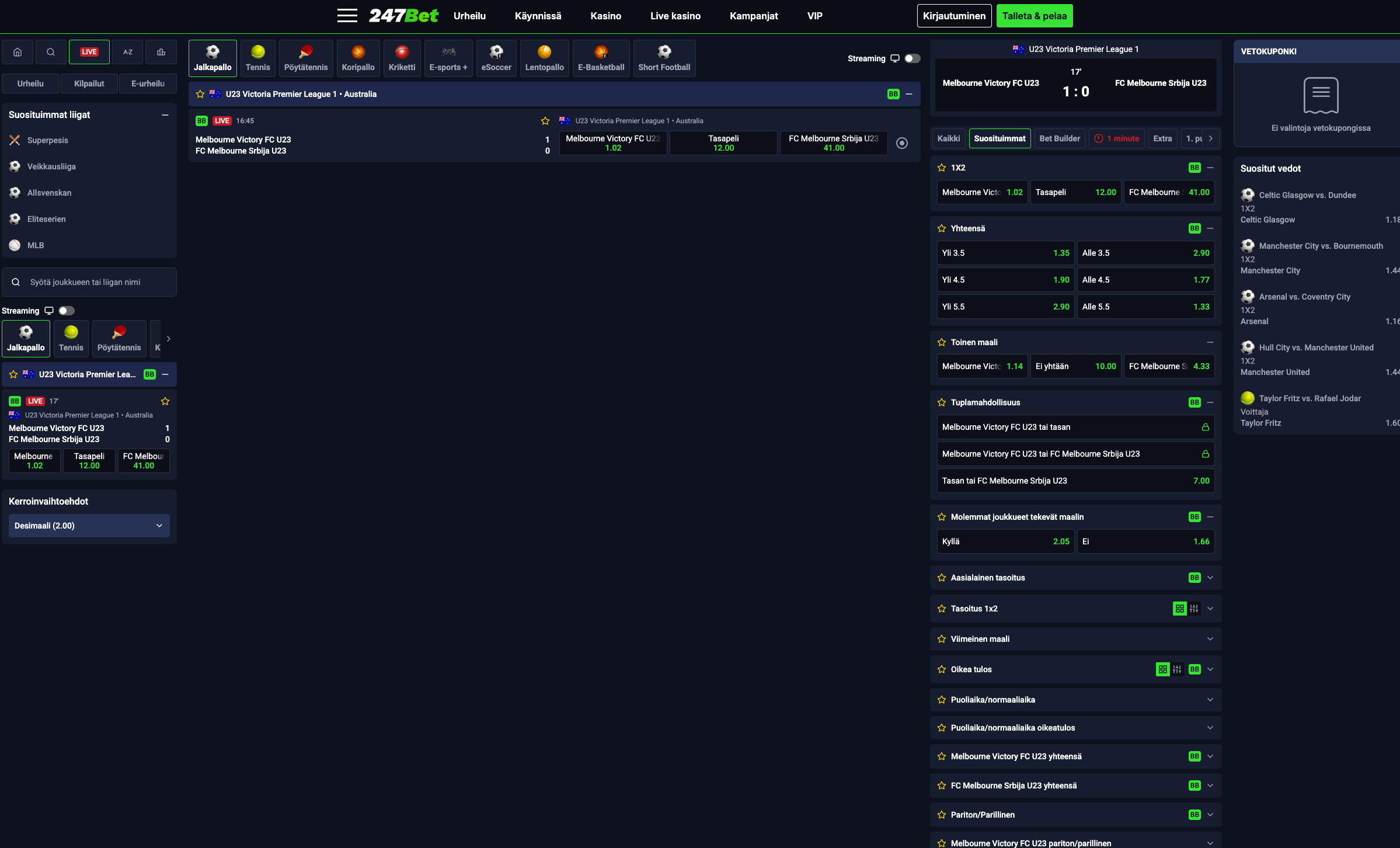The image size is (1400, 848).
Task: Favorite the 16:45 live match star
Action: (x=545, y=121)
